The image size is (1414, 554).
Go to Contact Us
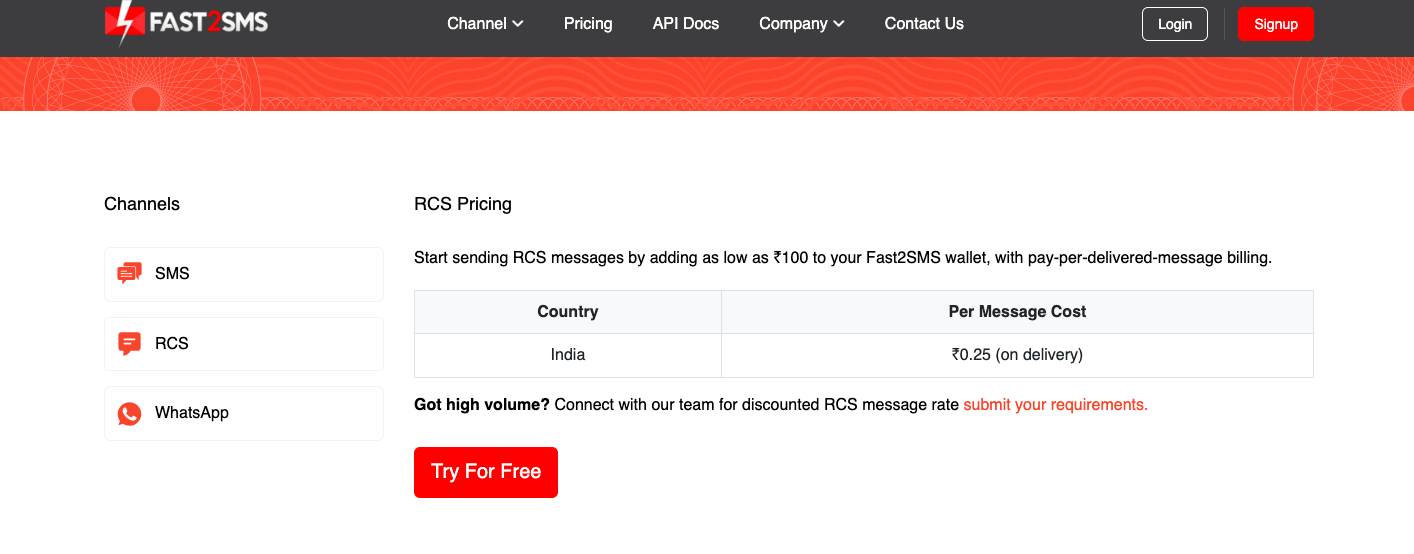click(924, 24)
